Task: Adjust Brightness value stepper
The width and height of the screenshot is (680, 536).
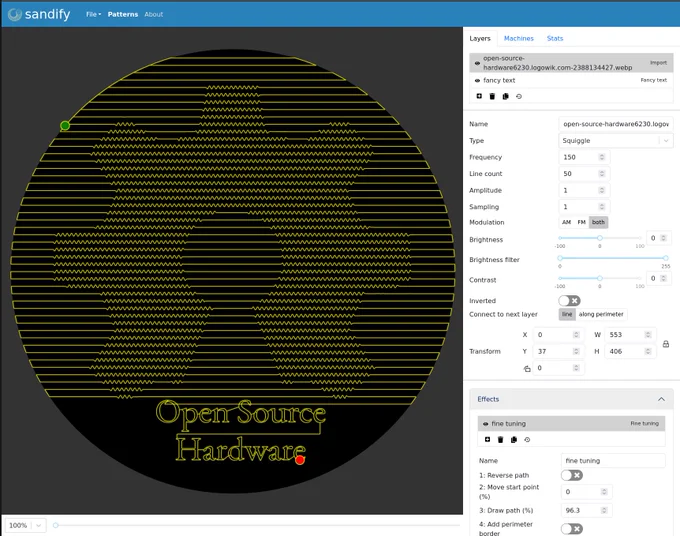Action: (x=664, y=238)
